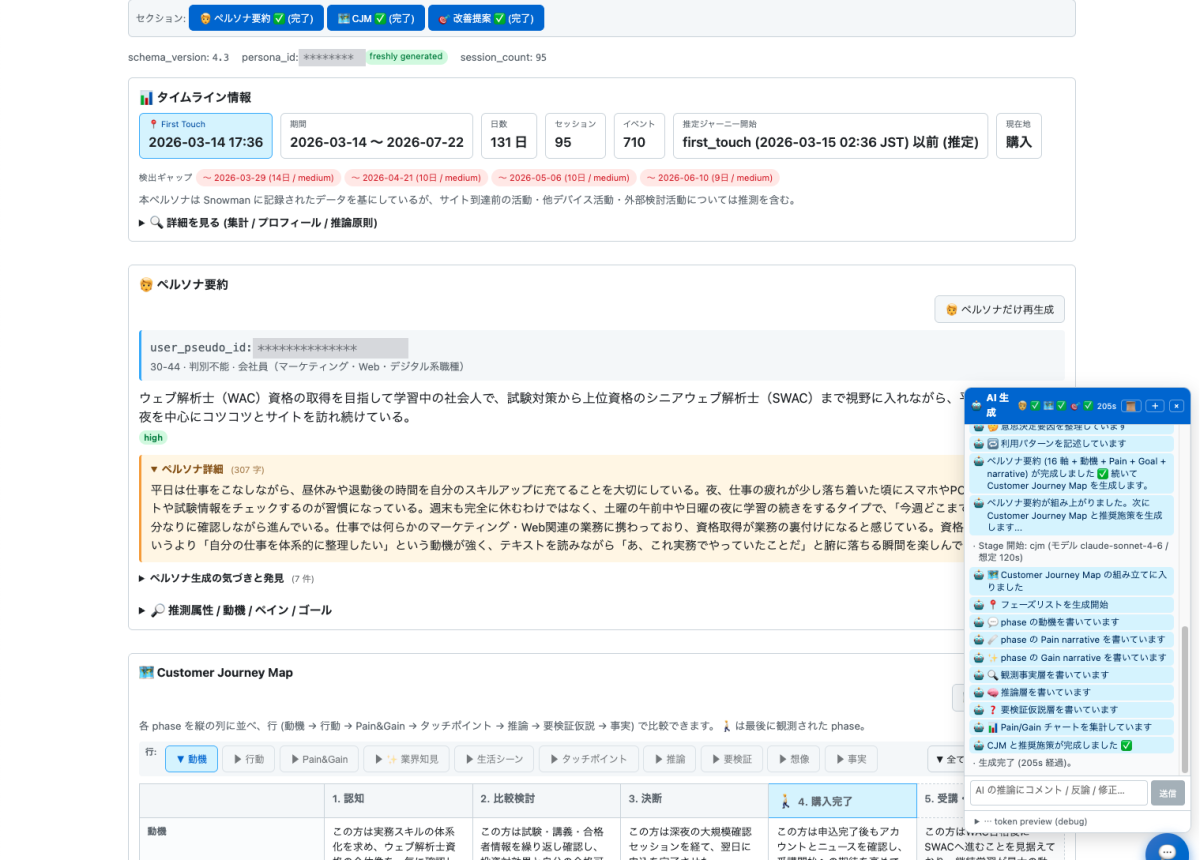Open the 改善提案 section button

486,18
